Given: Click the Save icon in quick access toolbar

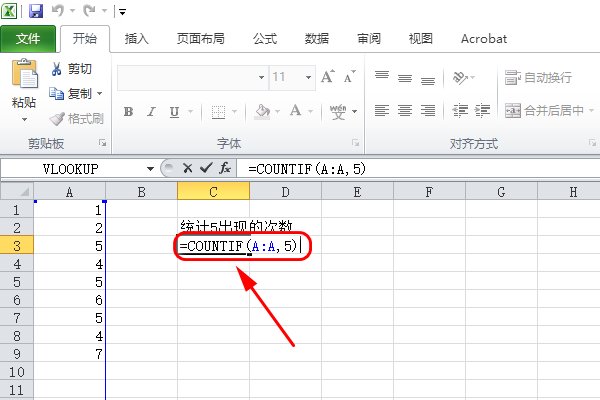Looking at the screenshot, I should (x=36, y=11).
